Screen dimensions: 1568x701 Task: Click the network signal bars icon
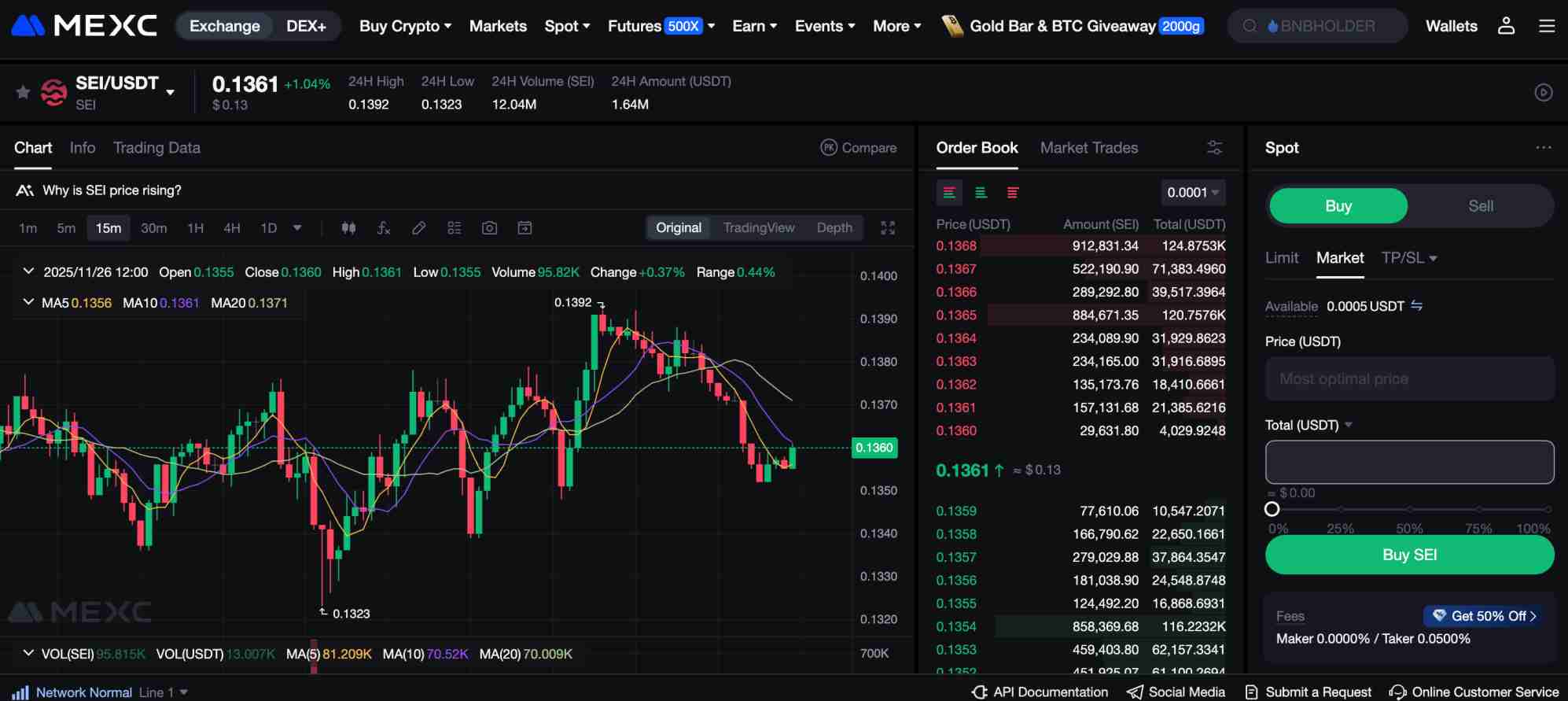coord(21,692)
